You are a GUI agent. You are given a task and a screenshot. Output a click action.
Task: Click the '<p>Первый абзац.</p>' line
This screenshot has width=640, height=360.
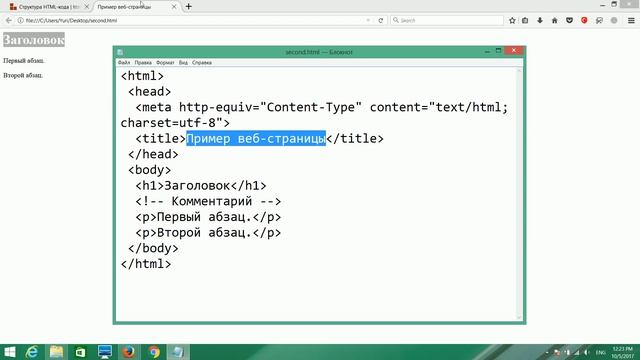pos(208,217)
